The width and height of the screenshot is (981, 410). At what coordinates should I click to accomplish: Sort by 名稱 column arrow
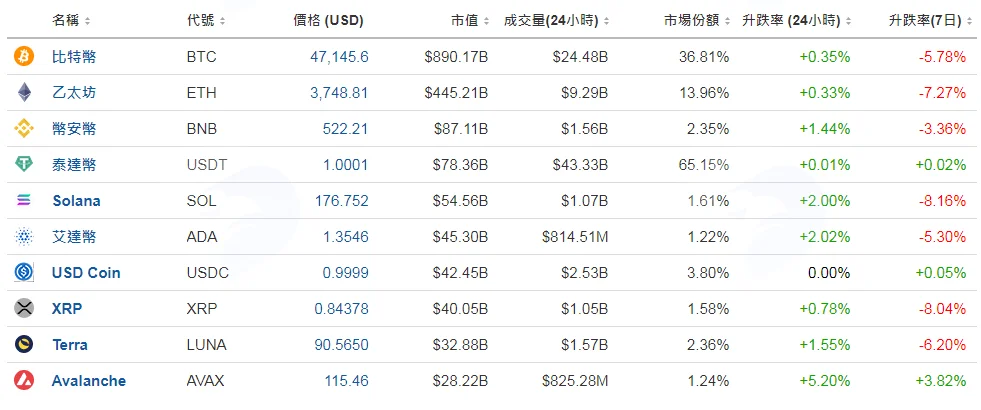point(88,21)
